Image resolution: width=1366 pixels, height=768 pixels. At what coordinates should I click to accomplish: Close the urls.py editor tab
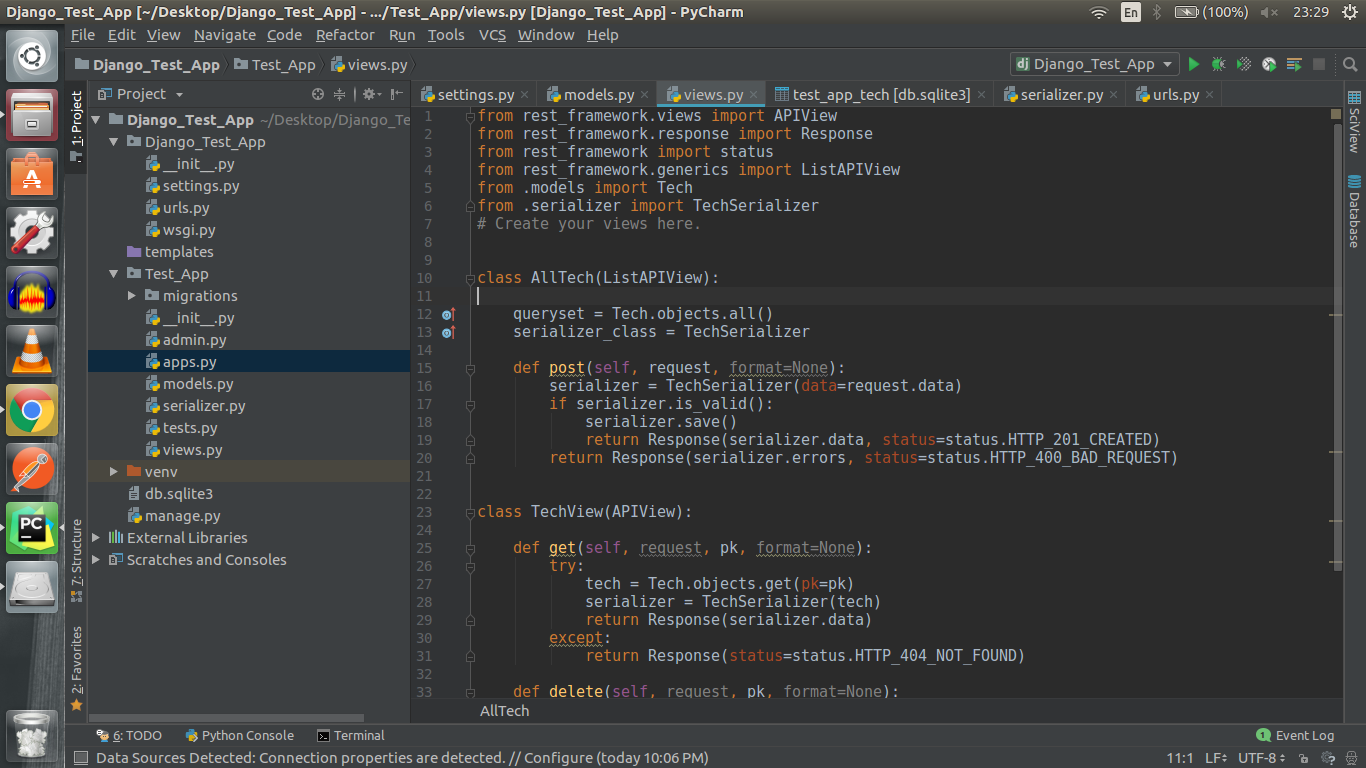click(1210, 95)
